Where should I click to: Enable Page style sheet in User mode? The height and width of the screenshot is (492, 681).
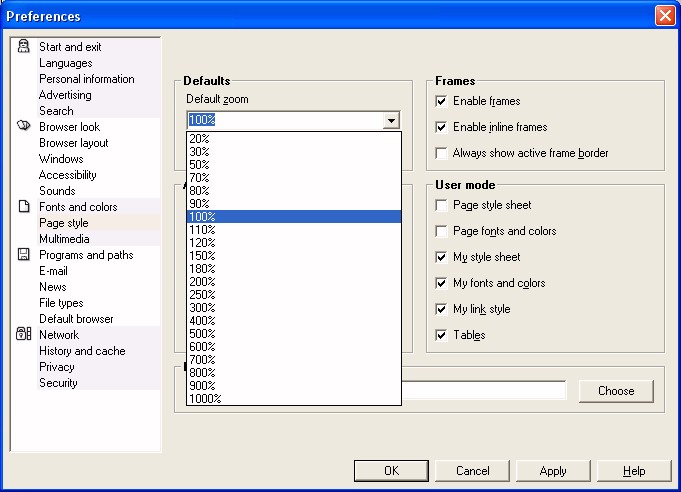click(442, 205)
